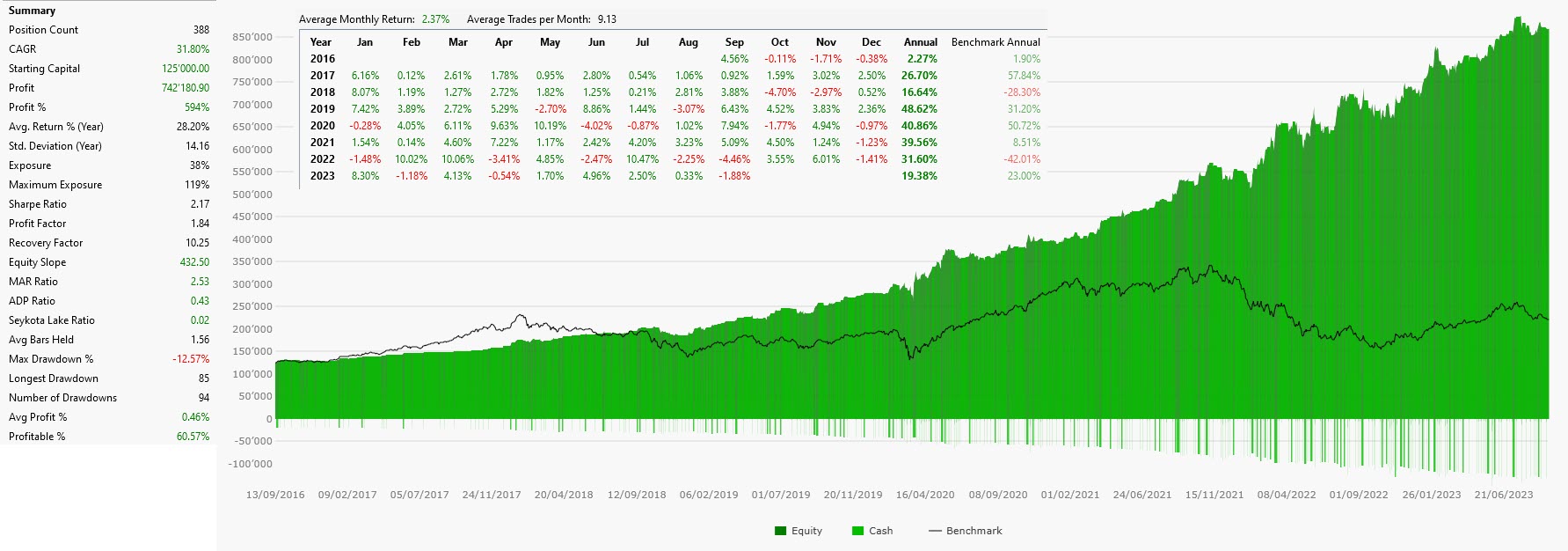The image size is (1568, 551).
Task: Click the 850'000 y-axis label
Action: coord(252,37)
